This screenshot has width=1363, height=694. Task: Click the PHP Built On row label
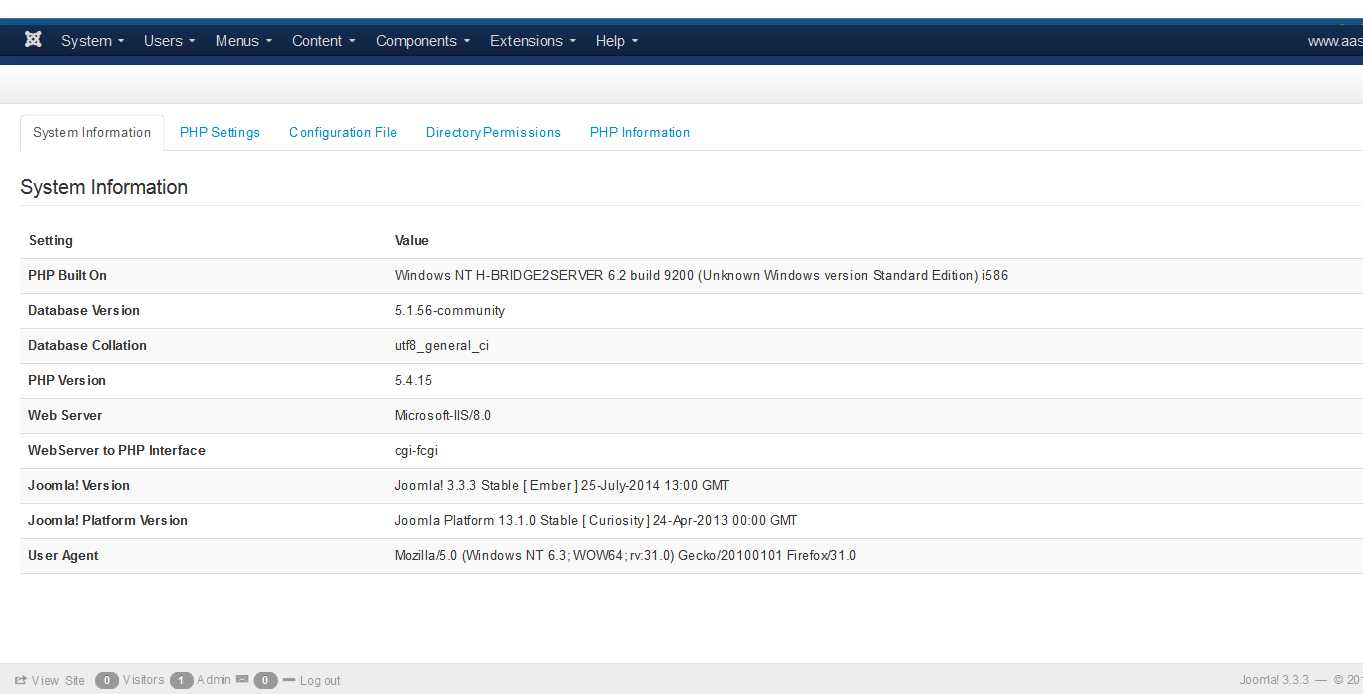pyautogui.click(x=67, y=275)
